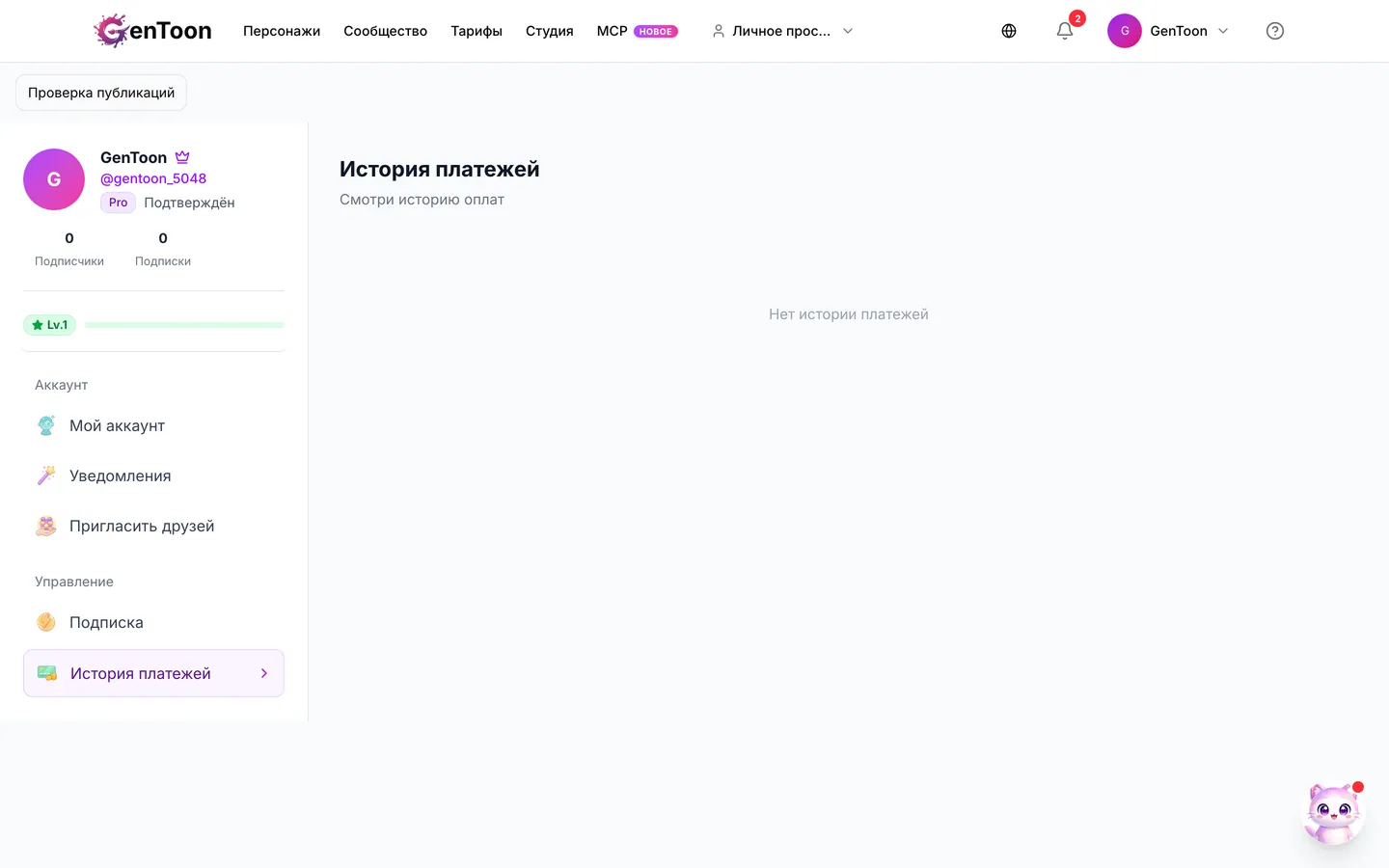1389x868 pixels.
Task: Go to the Сообщество page
Action: pyautogui.click(x=386, y=31)
